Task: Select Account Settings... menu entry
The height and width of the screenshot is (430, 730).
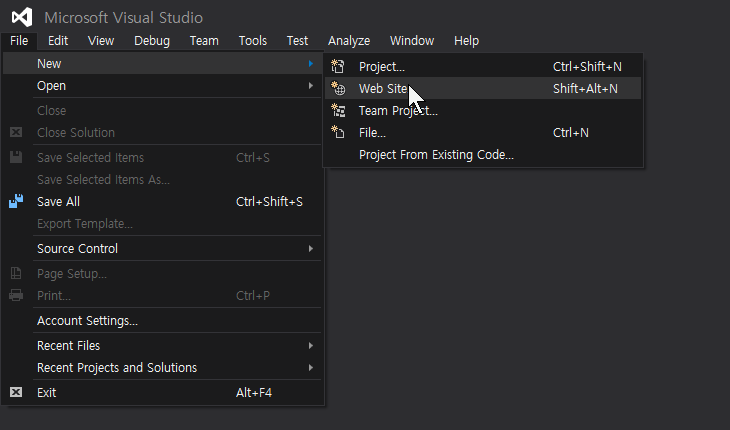Action: [x=162, y=321]
